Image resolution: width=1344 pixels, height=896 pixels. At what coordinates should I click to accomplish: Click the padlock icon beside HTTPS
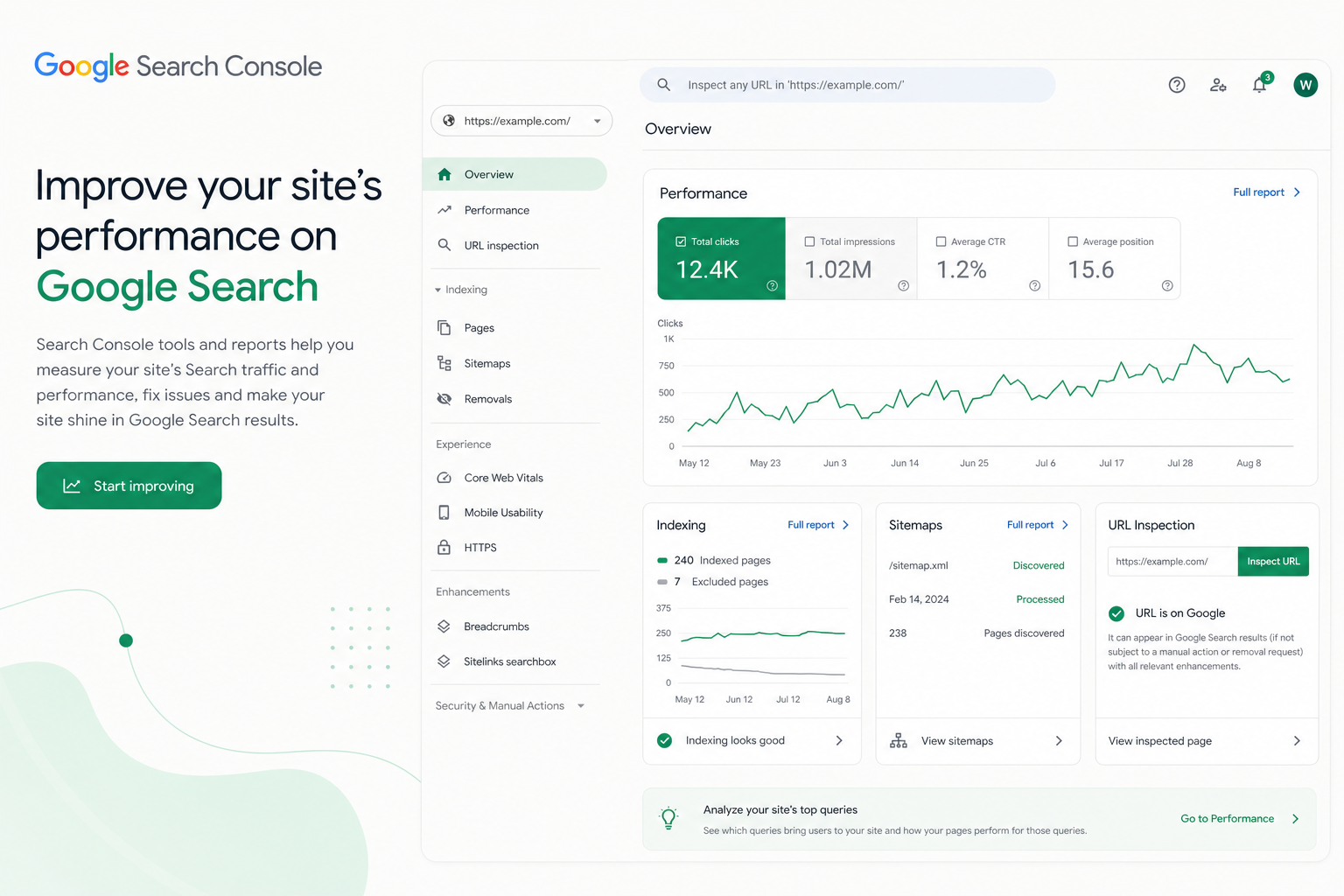click(x=444, y=547)
